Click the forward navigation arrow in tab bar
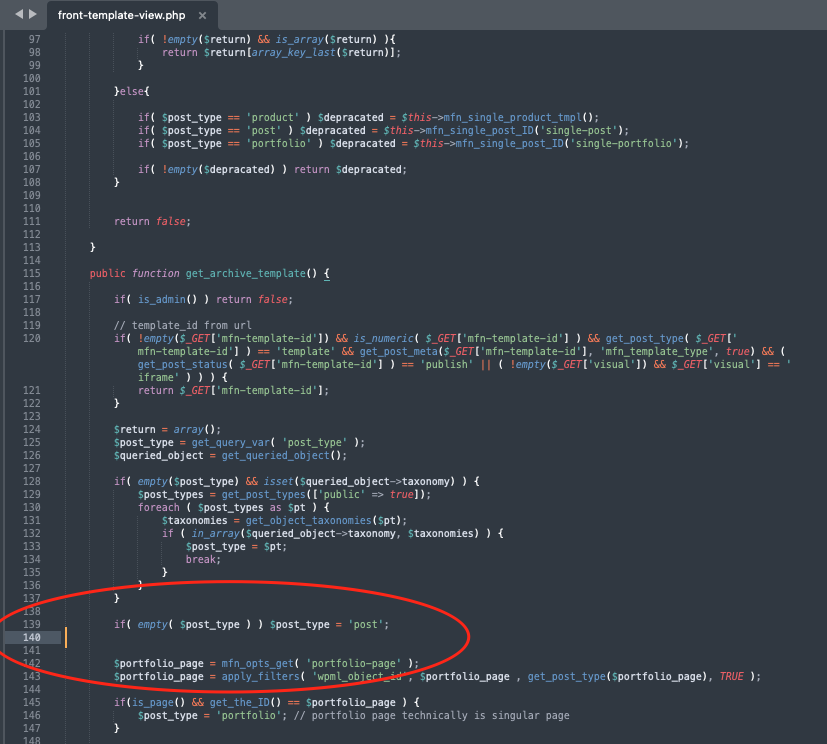This screenshot has height=744, width=827. 34,15
